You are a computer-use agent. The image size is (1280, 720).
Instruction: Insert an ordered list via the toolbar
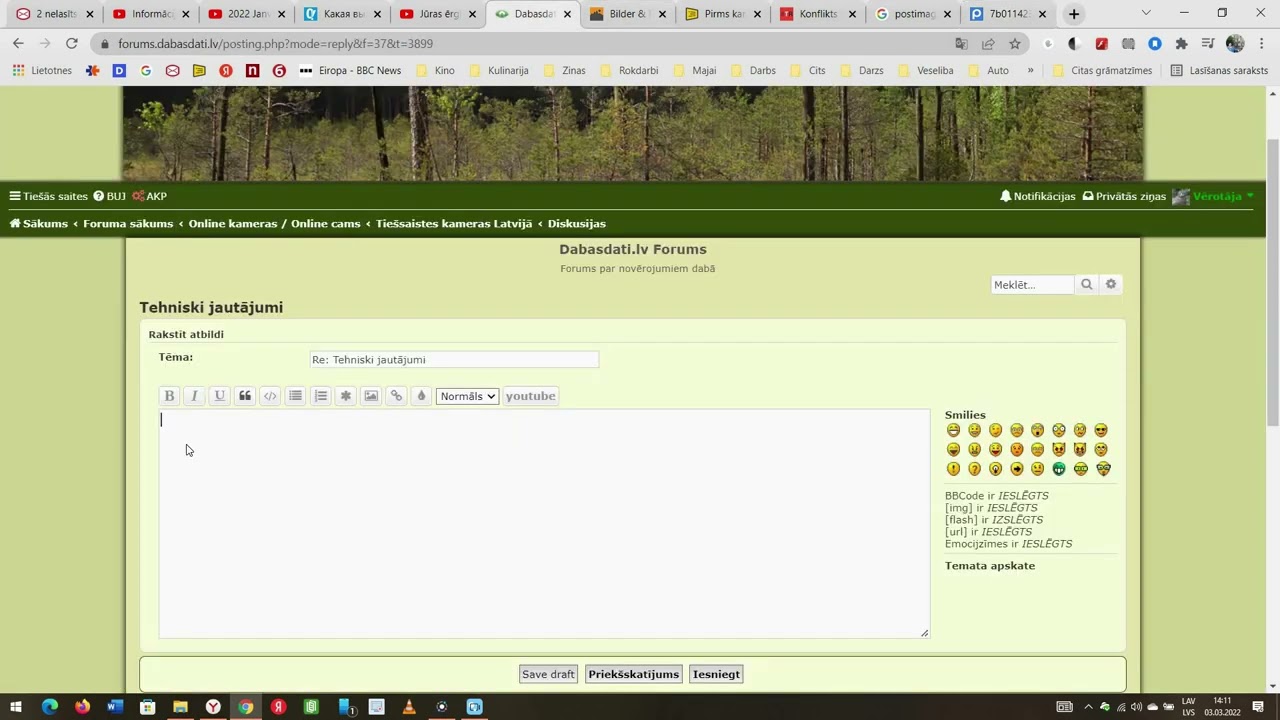click(320, 396)
